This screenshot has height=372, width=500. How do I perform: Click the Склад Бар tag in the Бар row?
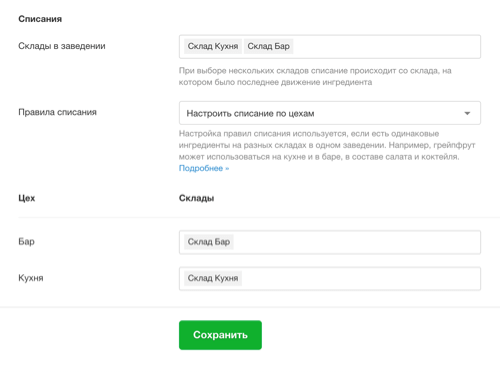(209, 242)
